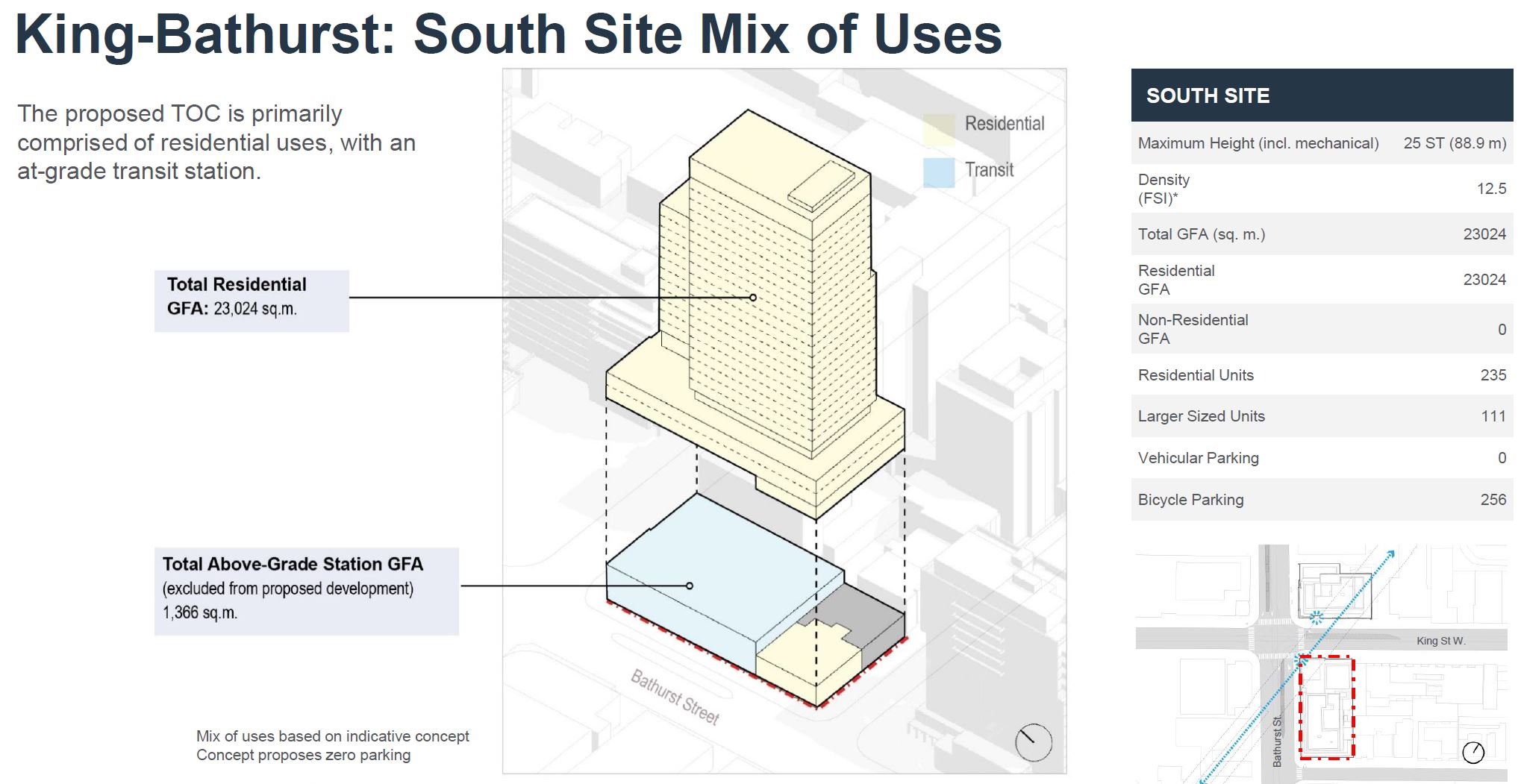
Task: Click the King St W. label on the map
Action: coord(1440,641)
